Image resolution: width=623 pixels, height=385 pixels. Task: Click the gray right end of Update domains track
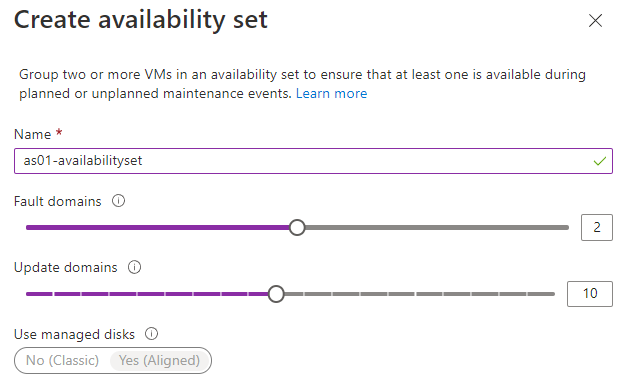point(542,294)
